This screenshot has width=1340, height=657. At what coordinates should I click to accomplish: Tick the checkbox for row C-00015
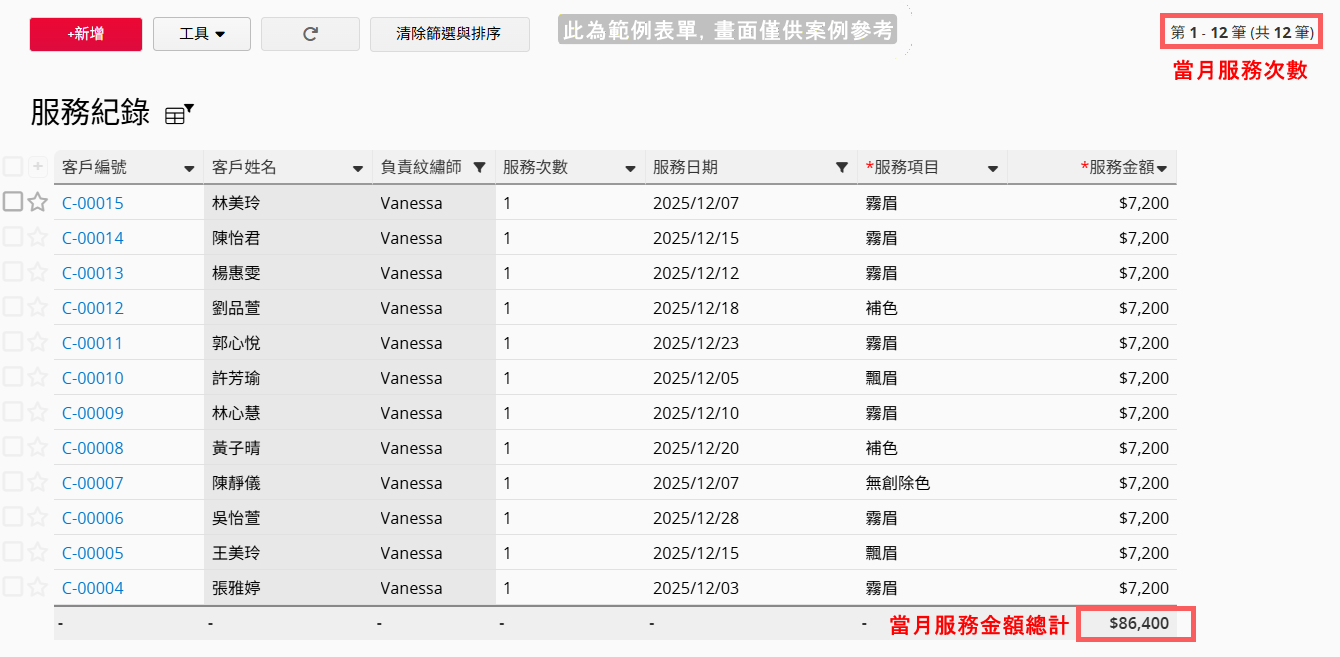(13, 202)
